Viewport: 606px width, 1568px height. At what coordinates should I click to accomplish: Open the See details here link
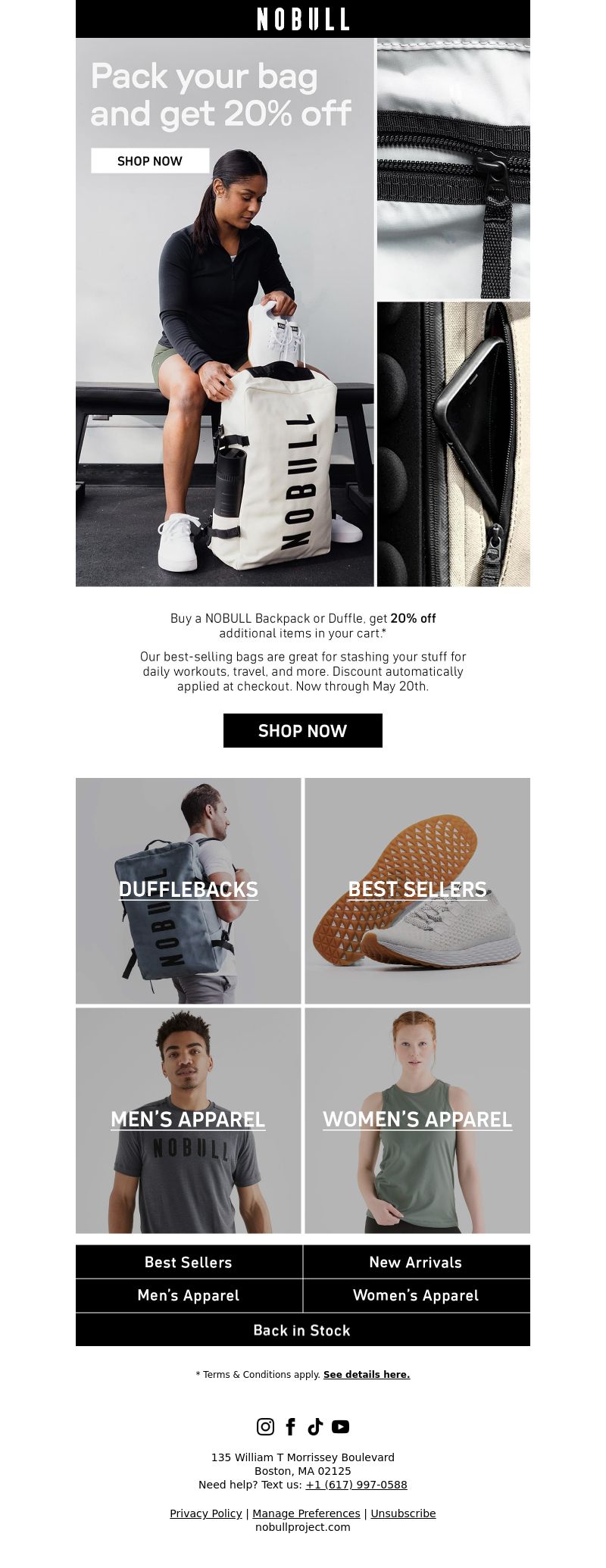[367, 1374]
